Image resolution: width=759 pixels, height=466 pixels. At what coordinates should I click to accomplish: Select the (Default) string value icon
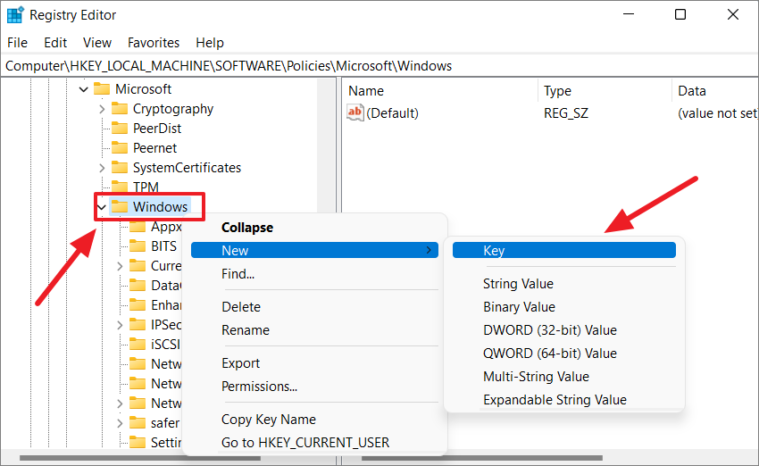point(355,113)
